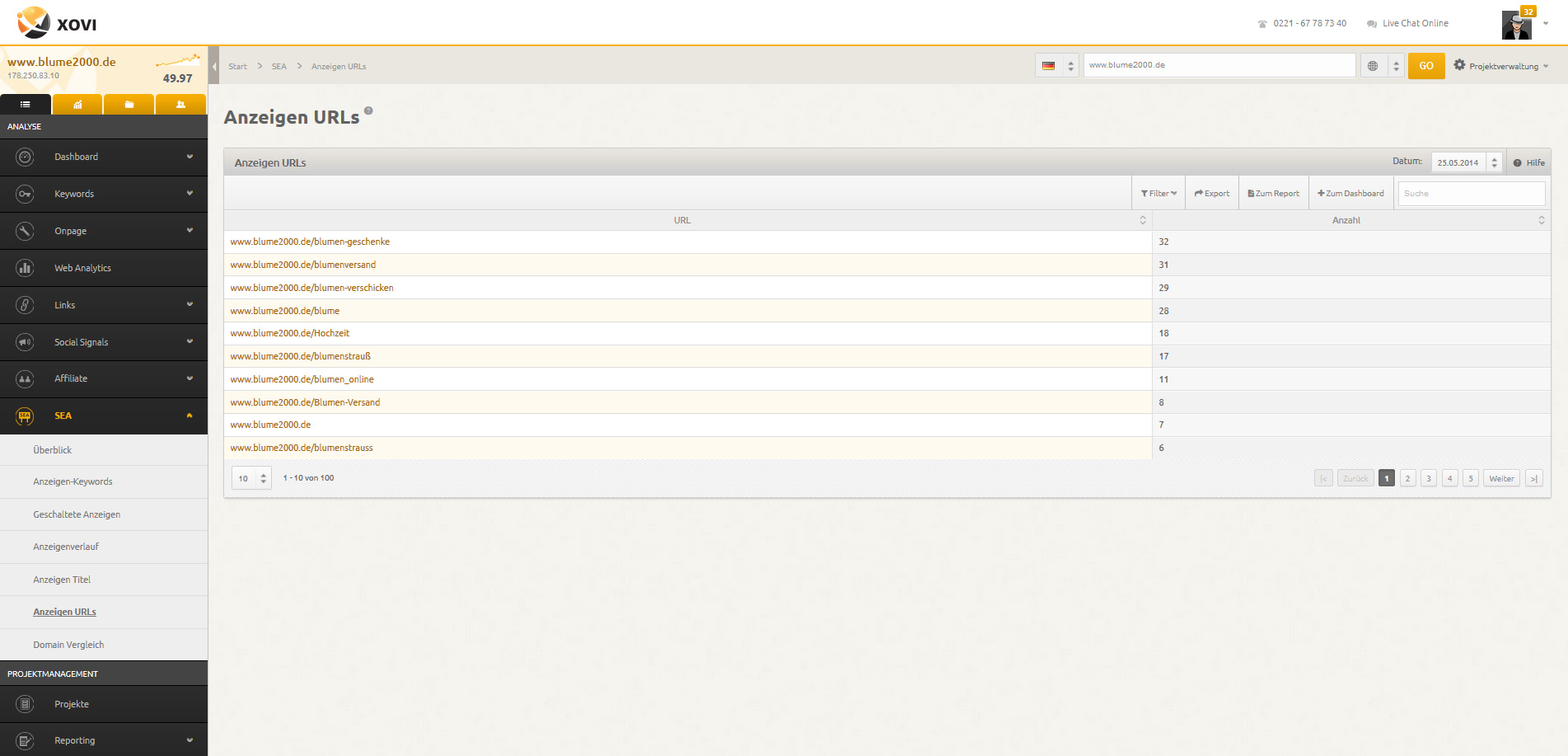The height and width of the screenshot is (756, 1568).
Task: Click the help question mark beside page title
Action: click(368, 110)
